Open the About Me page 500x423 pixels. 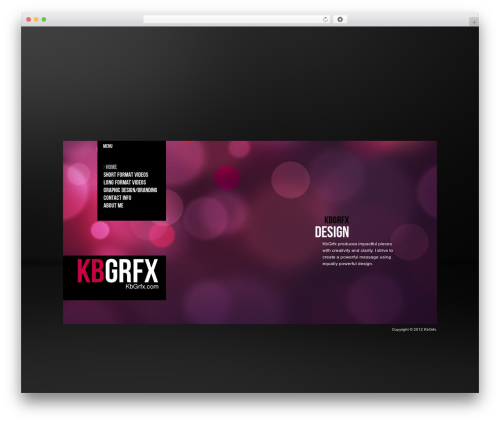113,205
